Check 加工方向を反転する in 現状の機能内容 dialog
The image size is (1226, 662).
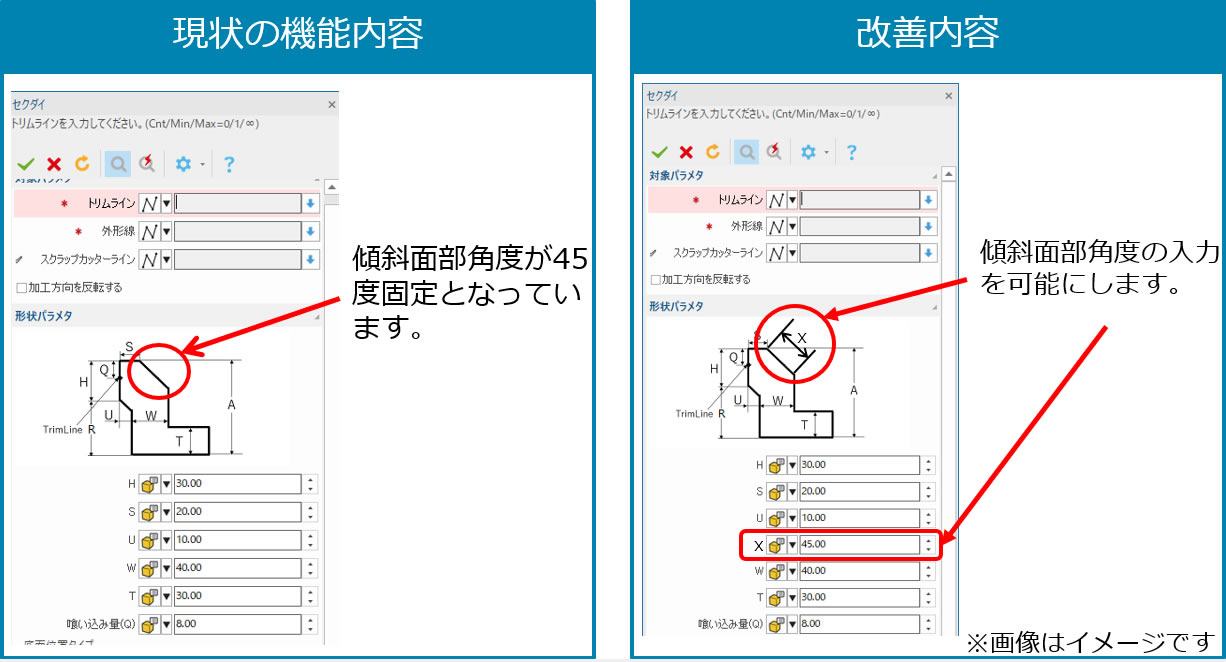point(22,288)
